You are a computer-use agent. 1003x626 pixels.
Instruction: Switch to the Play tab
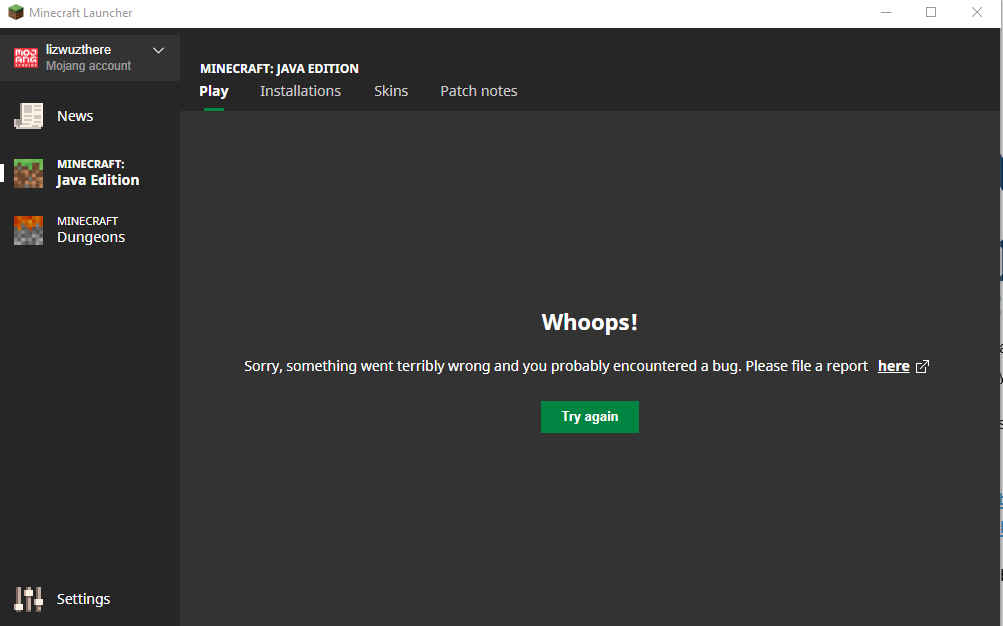point(214,91)
